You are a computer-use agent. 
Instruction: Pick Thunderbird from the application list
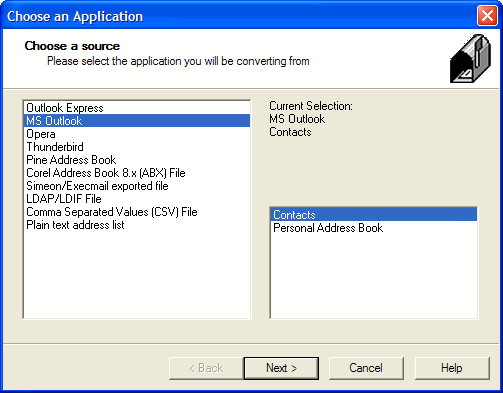(137, 147)
